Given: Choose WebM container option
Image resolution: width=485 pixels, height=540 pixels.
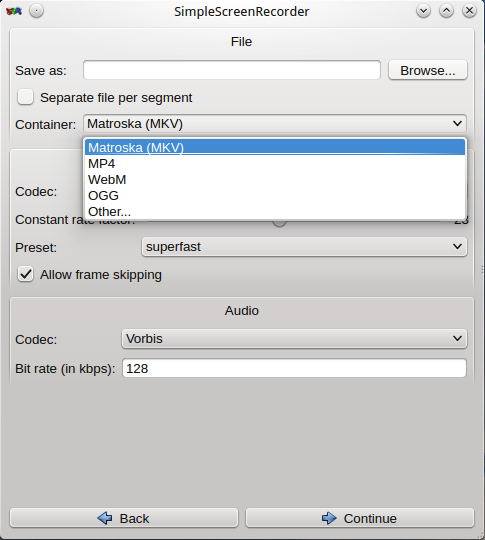Looking at the screenshot, I should click(x=275, y=179).
